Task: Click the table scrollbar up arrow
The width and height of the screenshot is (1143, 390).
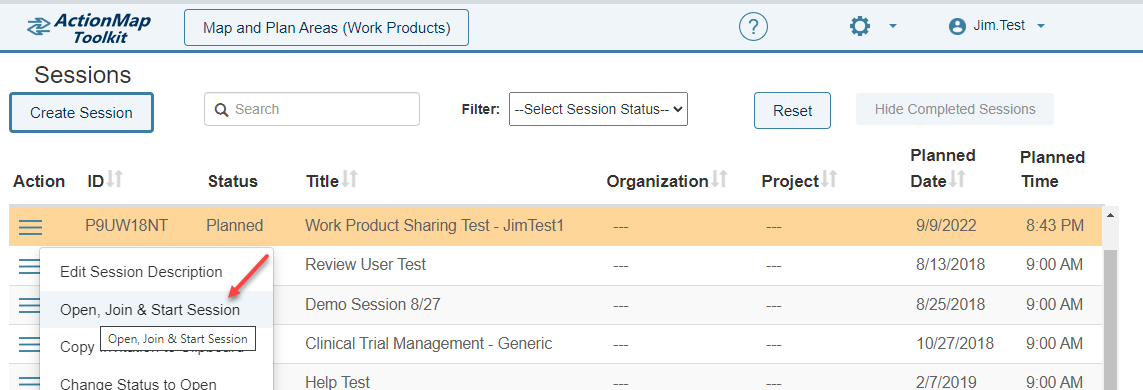Action: click(x=1111, y=216)
